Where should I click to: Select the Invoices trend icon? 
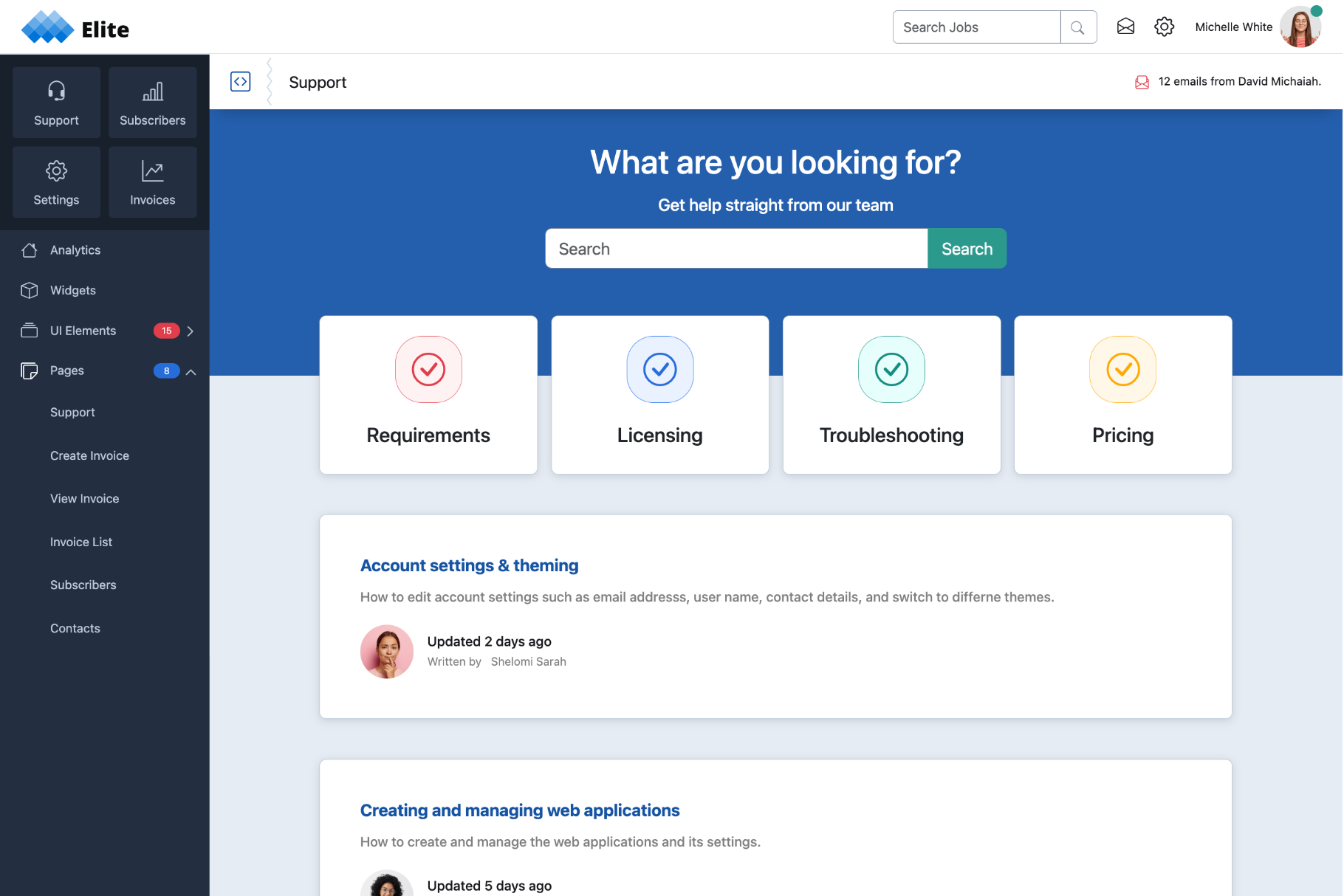coord(152,170)
